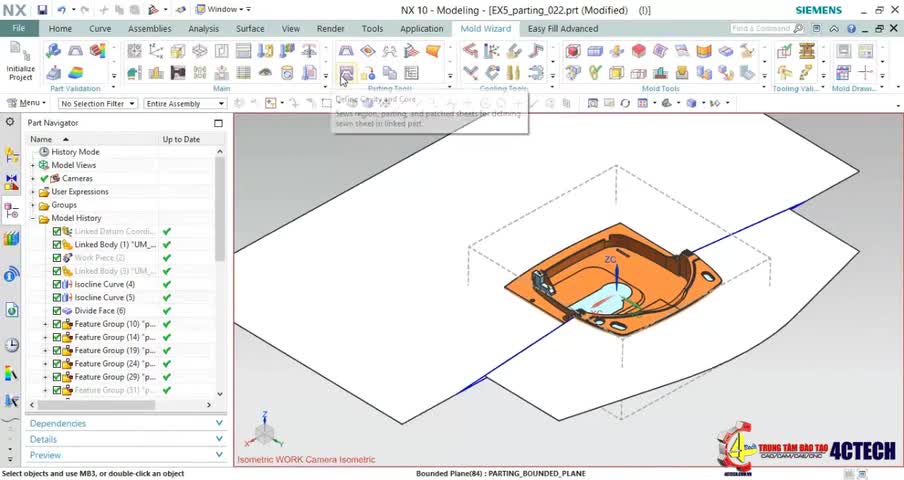This screenshot has height=480, width=904.
Task: Click the navigator settings gear icon
Action: 10,122
